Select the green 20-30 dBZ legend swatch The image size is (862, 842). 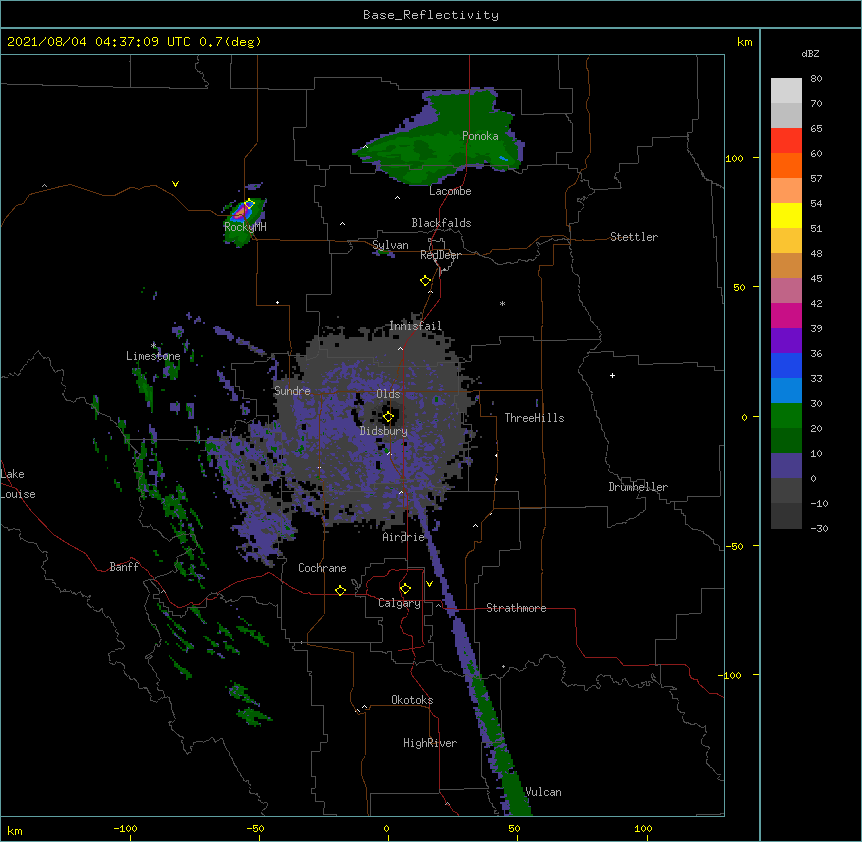pos(786,416)
